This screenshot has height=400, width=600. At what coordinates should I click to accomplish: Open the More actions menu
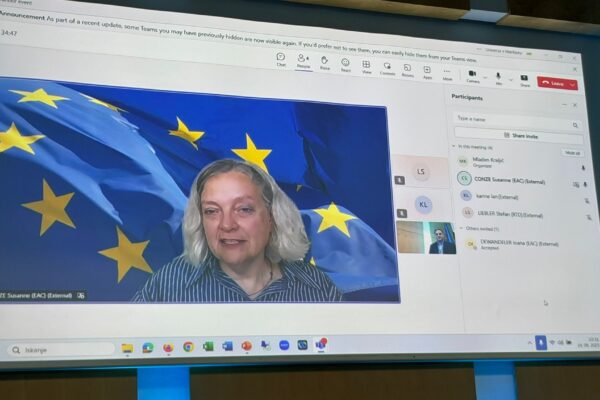click(x=447, y=74)
